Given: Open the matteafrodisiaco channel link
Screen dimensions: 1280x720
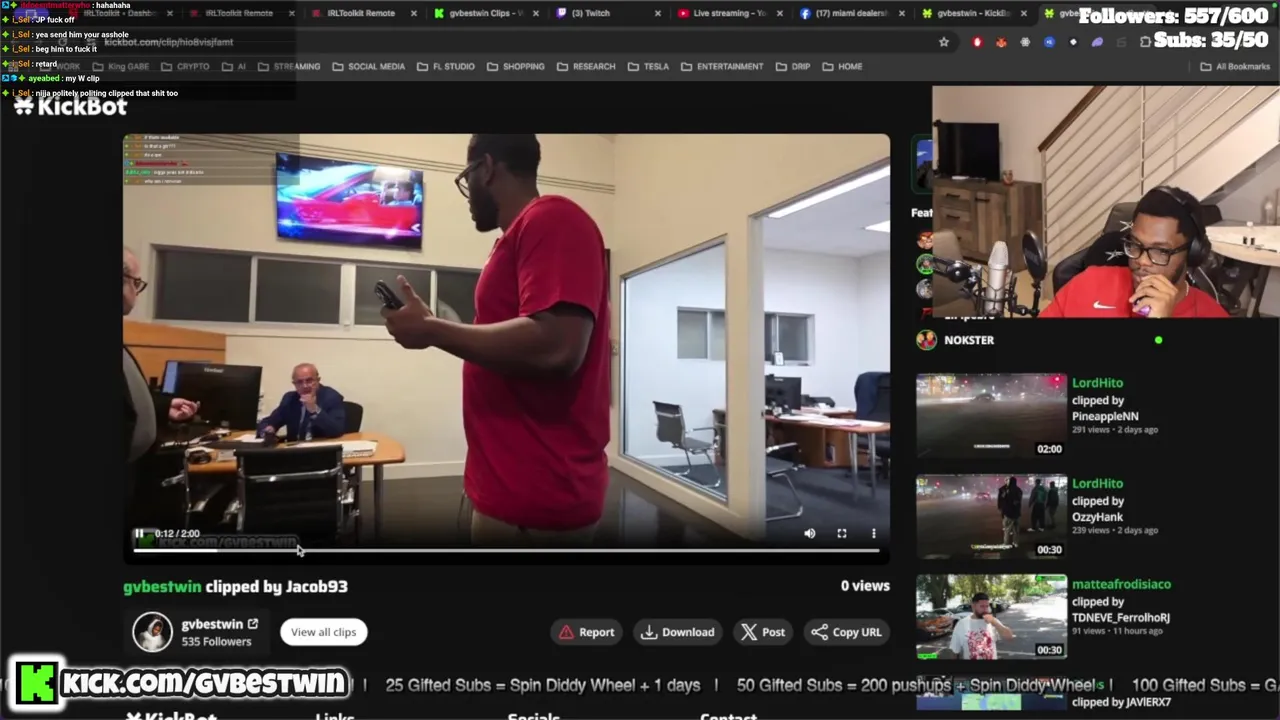Looking at the screenshot, I should coord(1121,584).
